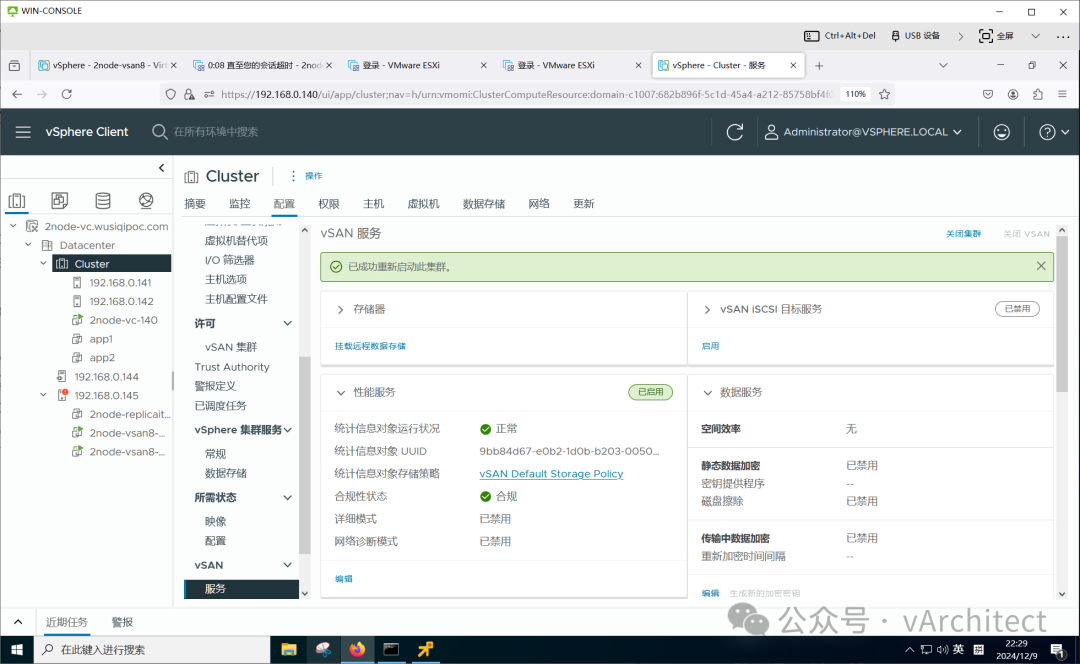Open Firefox from the taskbar
Screen dimensions: 1080x664
coord(357,650)
